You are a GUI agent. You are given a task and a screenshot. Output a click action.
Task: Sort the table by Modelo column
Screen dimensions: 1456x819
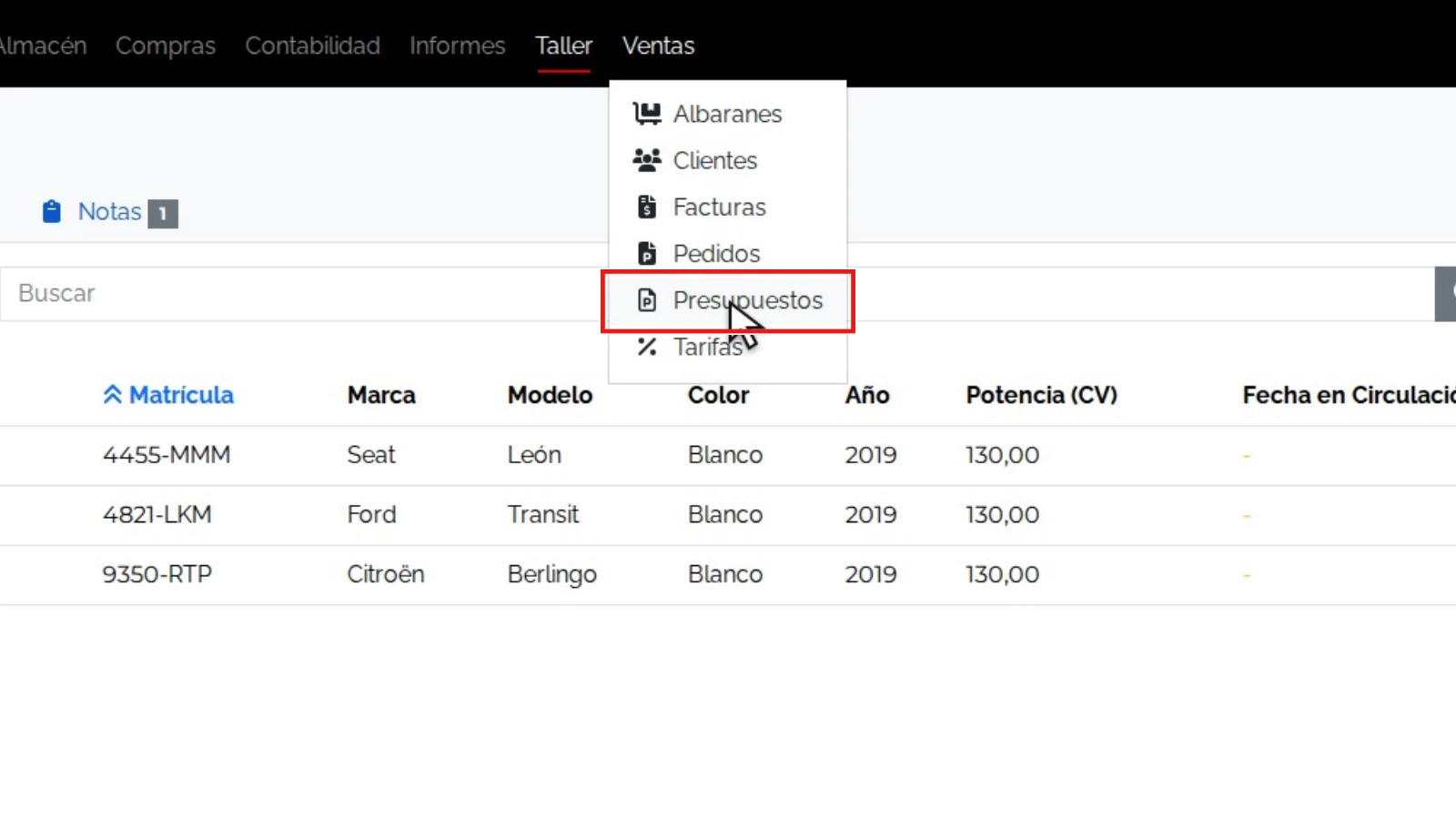click(551, 395)
